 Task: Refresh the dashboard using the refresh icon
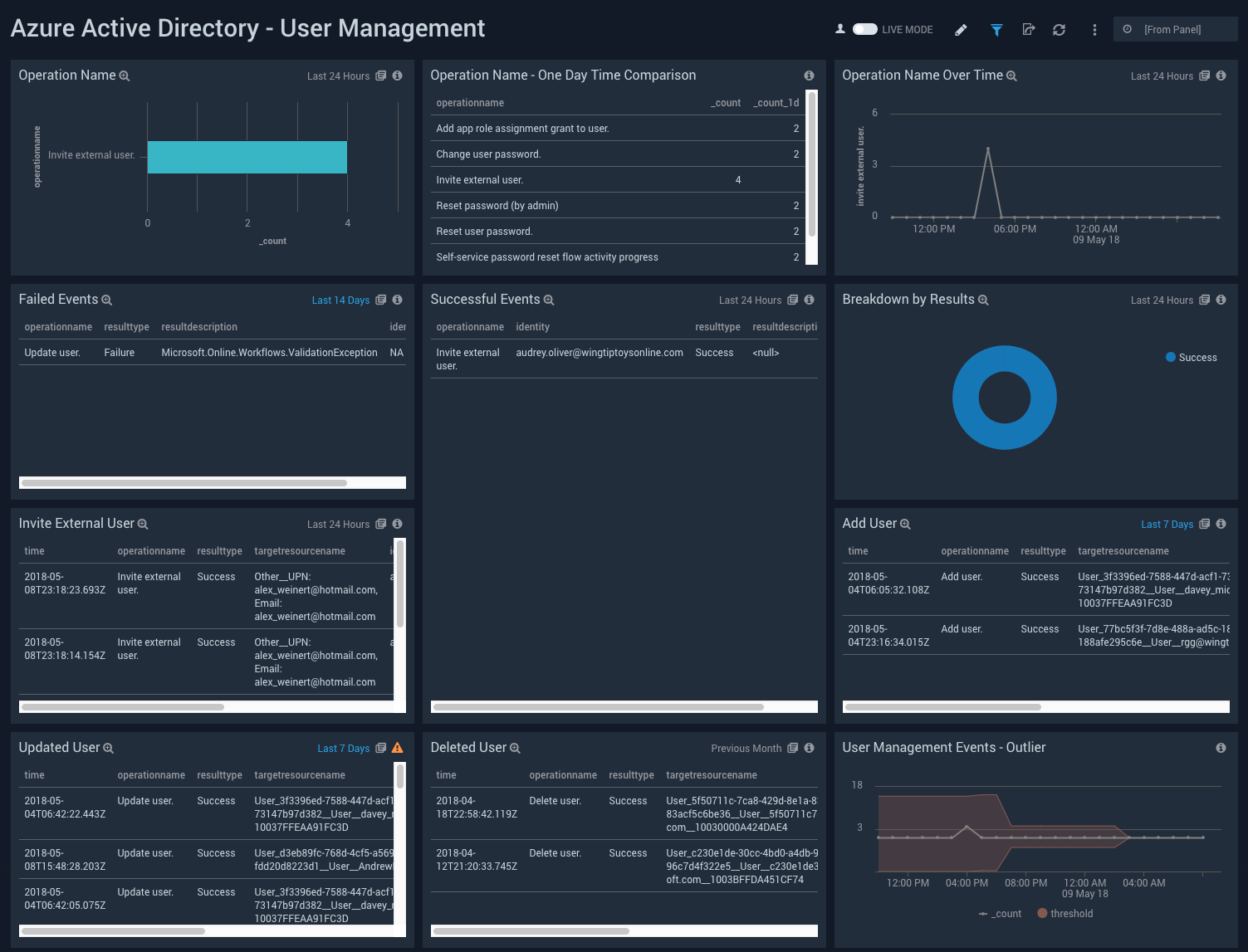[1059, 29]
